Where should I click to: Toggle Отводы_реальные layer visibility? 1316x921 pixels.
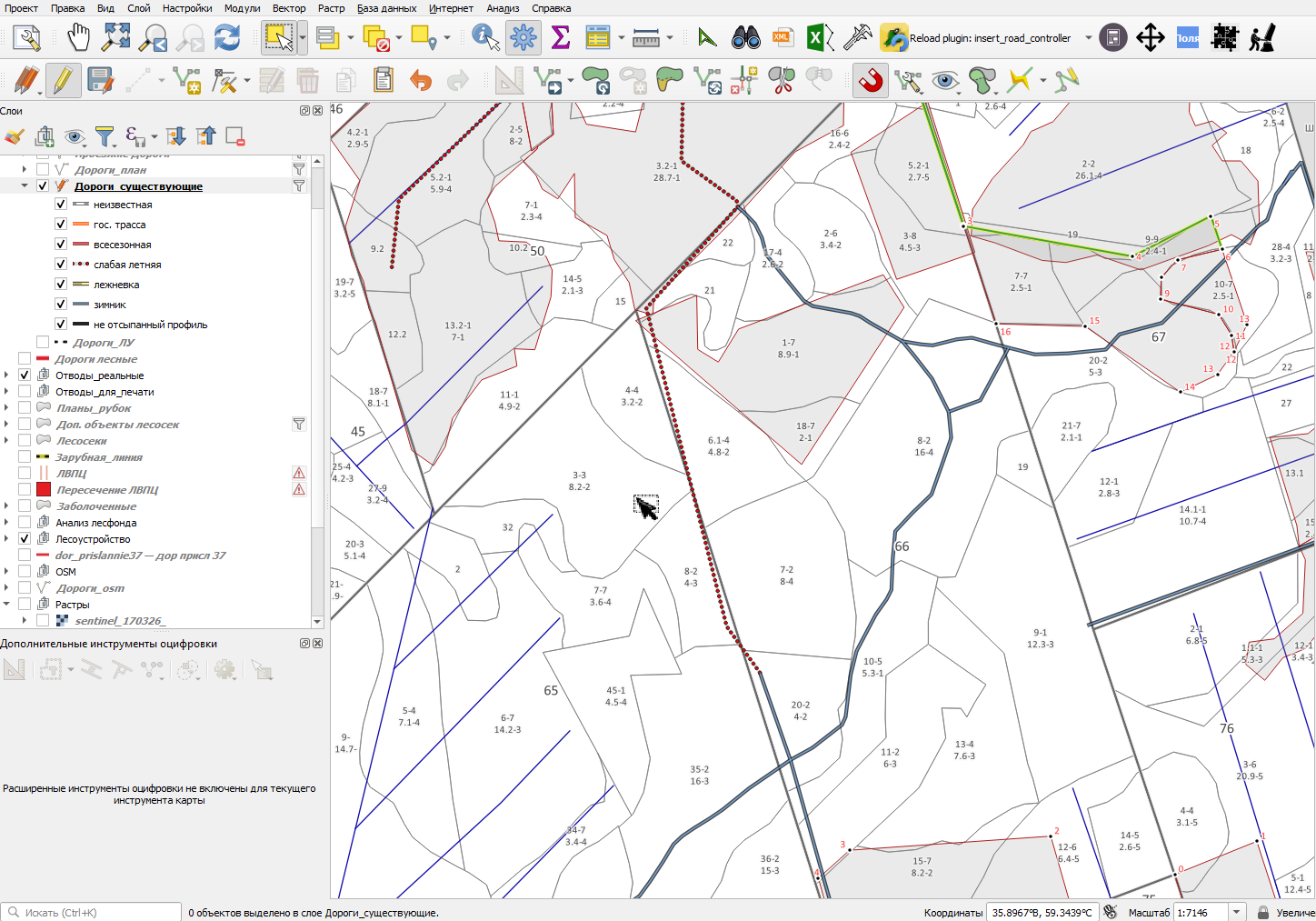coord(25,375)
